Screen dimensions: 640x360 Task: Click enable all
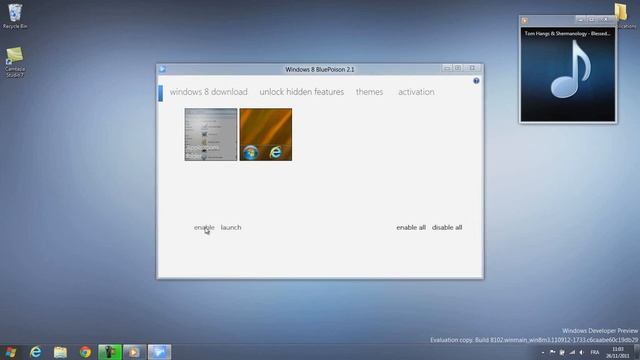(x=411, y=227)
